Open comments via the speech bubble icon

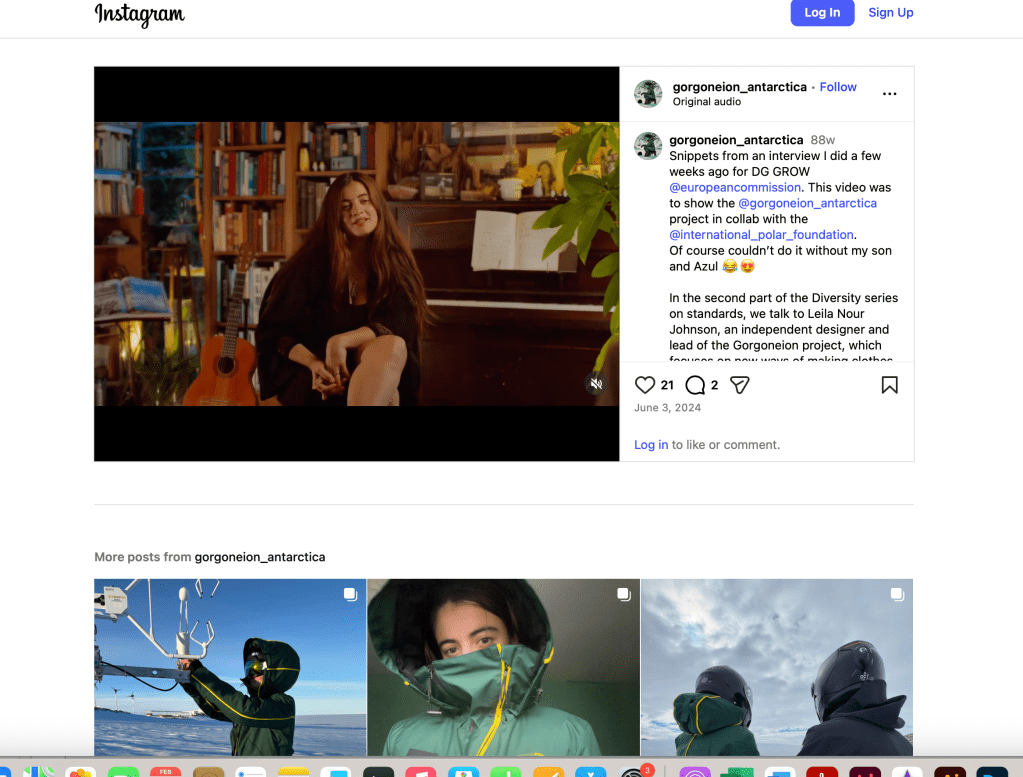[695, 385]
